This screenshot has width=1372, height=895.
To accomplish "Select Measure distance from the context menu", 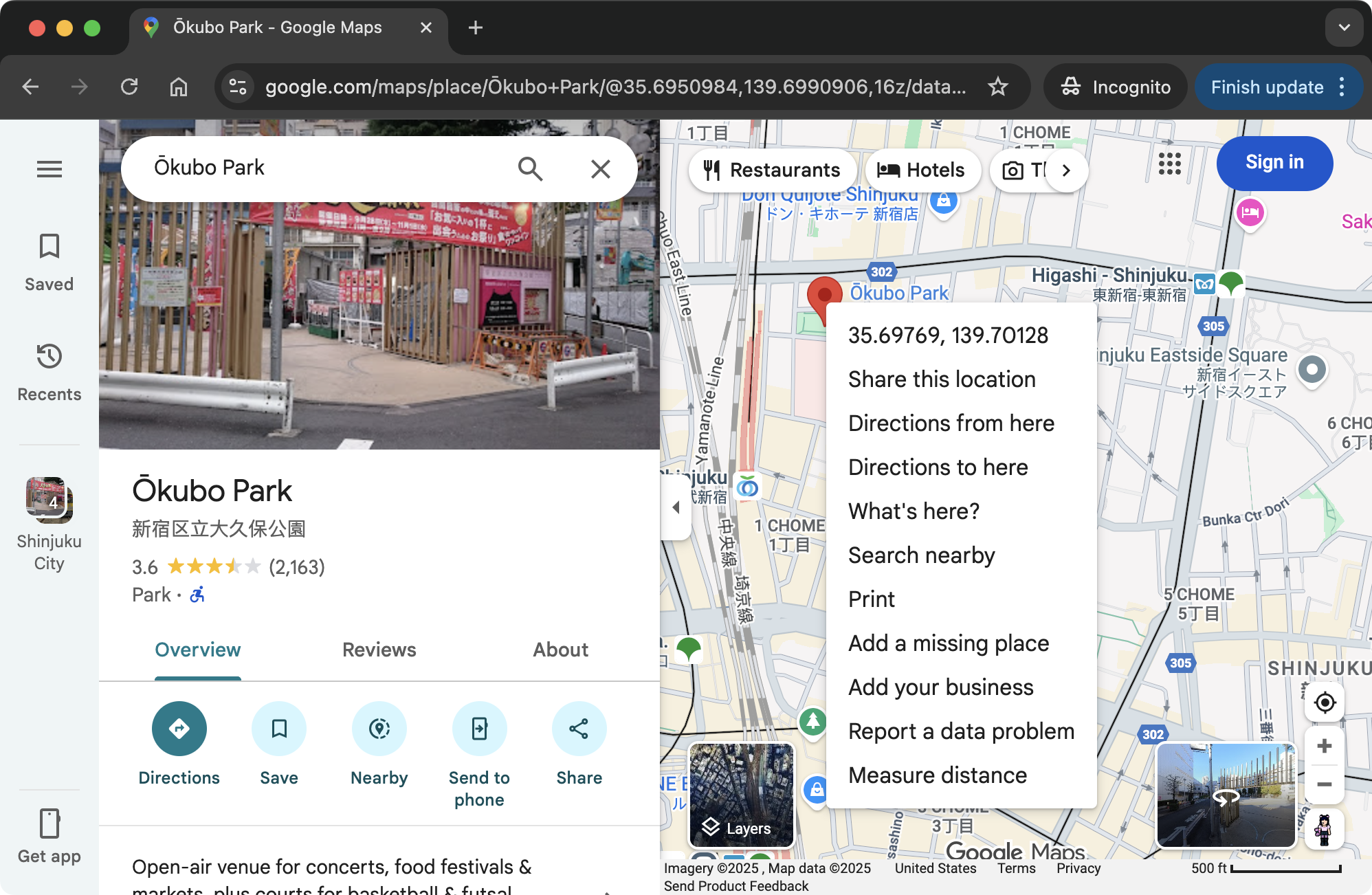I will click(x=937, y=775).
